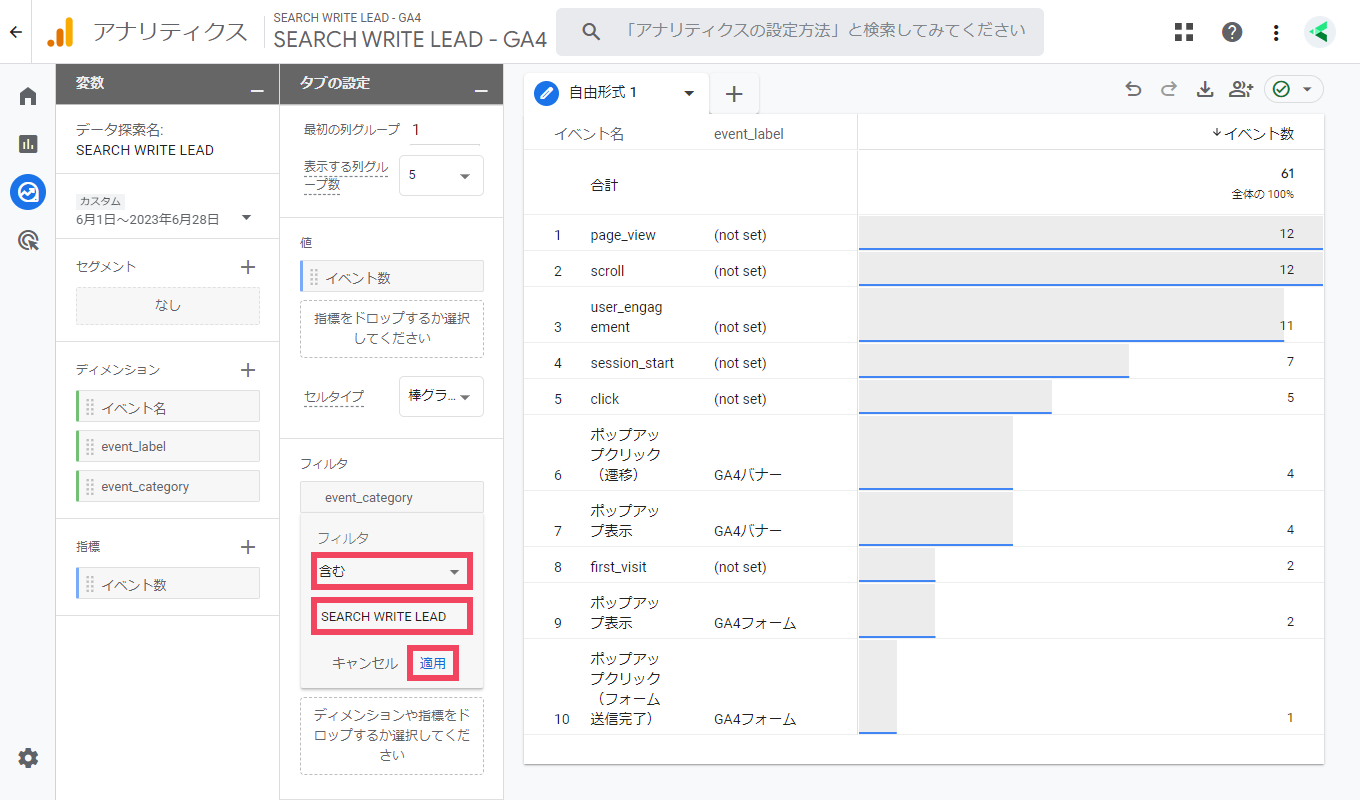Screen dimensions: 1360x800
Task: Click the click event row
Action: tap(923, 398)
